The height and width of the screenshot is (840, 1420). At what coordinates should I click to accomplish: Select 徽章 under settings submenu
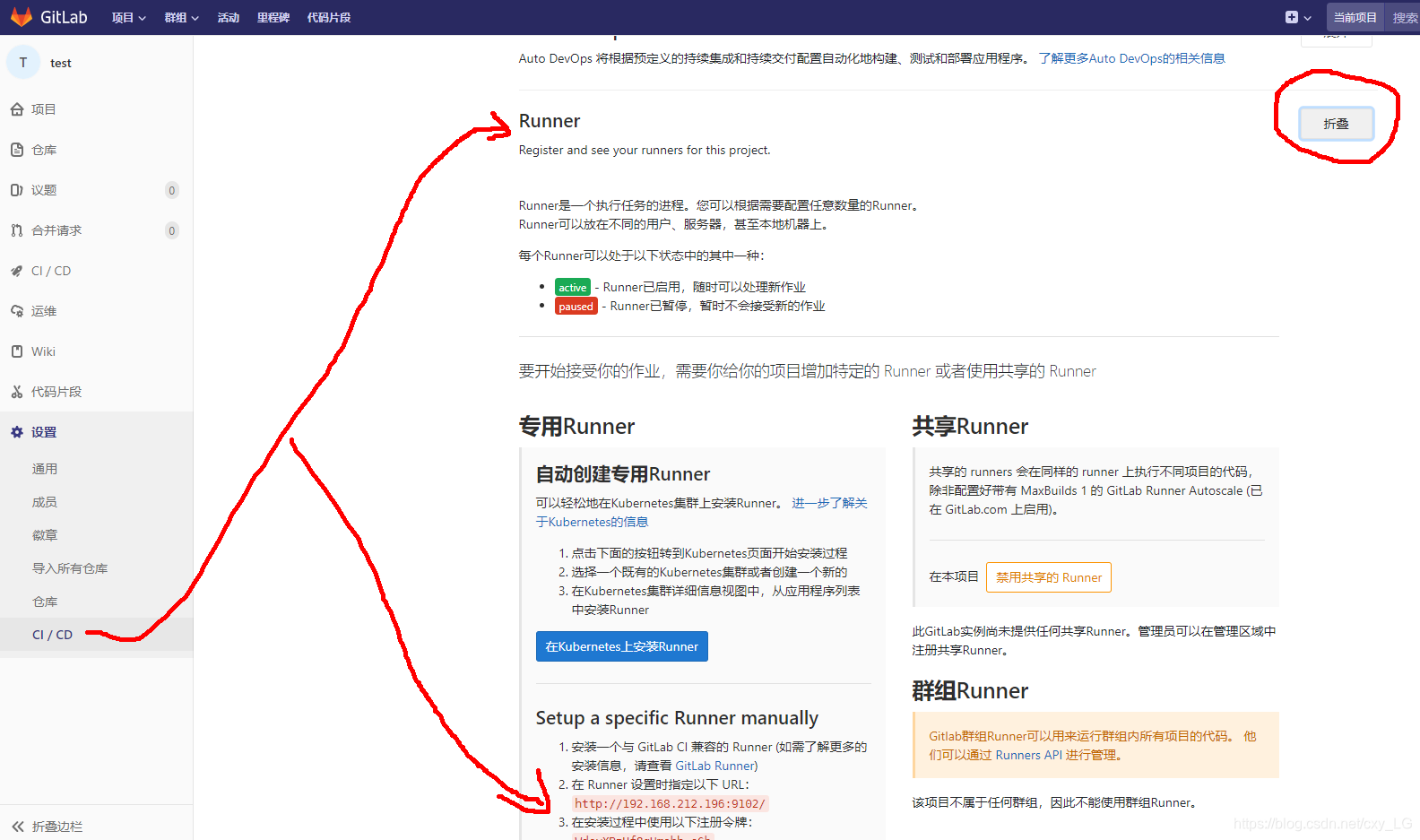point(45,535)
